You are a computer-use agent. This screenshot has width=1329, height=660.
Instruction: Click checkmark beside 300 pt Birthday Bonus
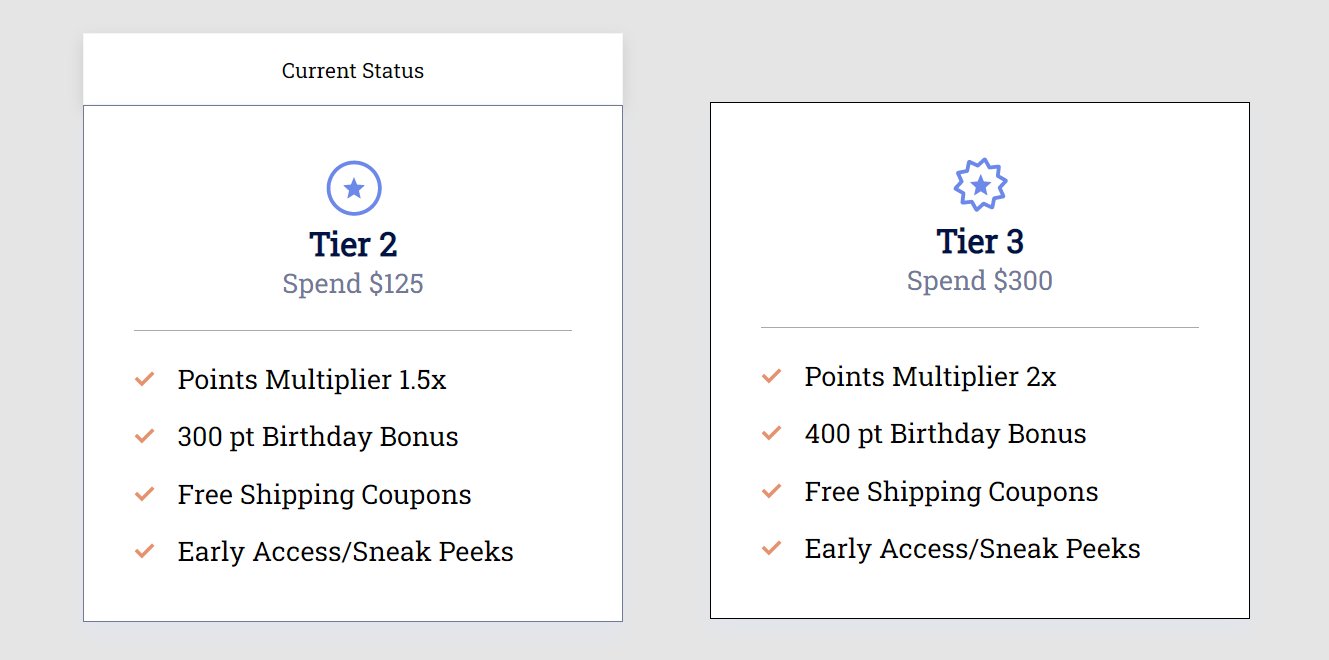(x=144, y=436)
